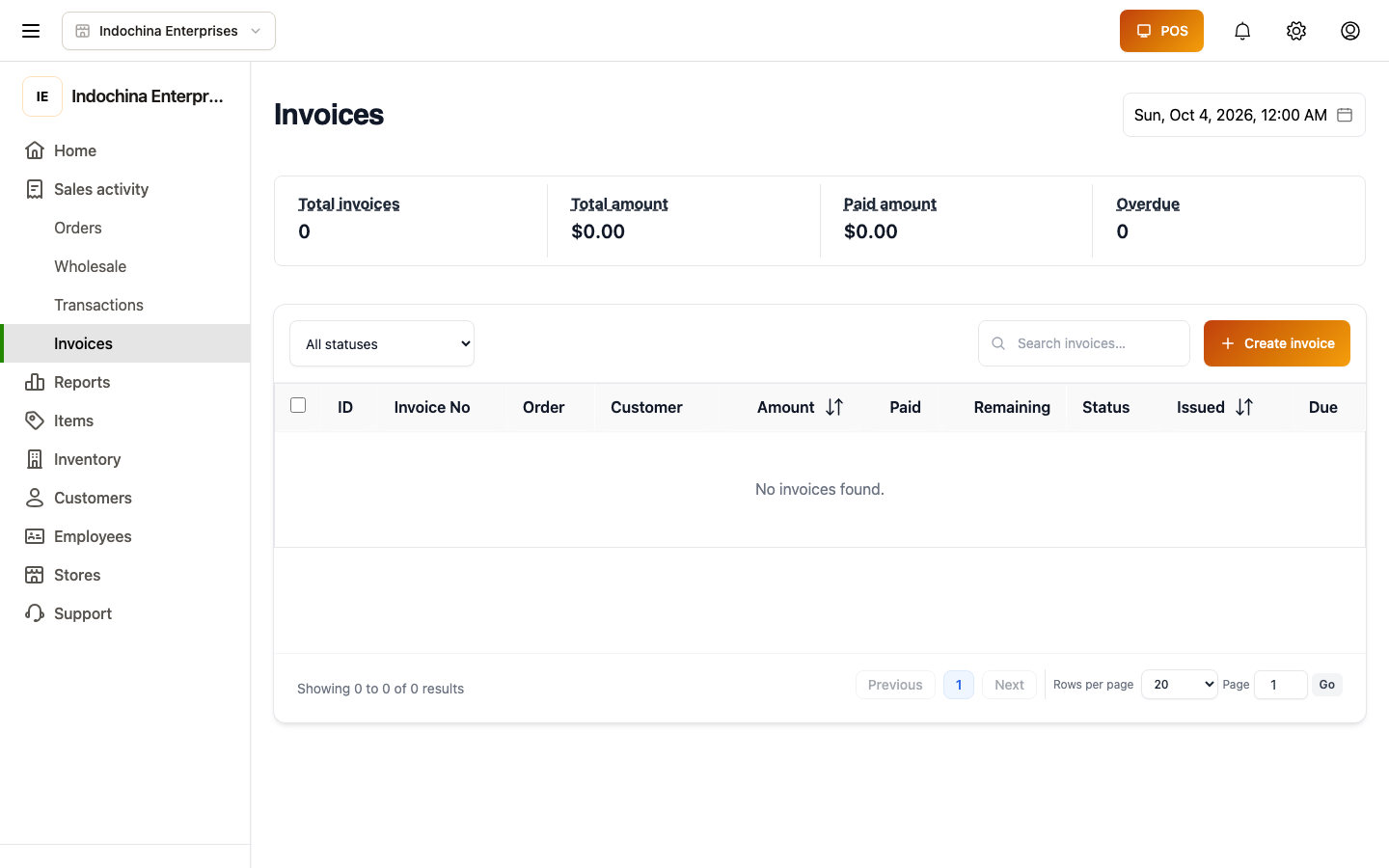Open Wholesale in the sidebar
Image resolution: width=1389 pixels, height=868 pixels.
pos(125,266)
